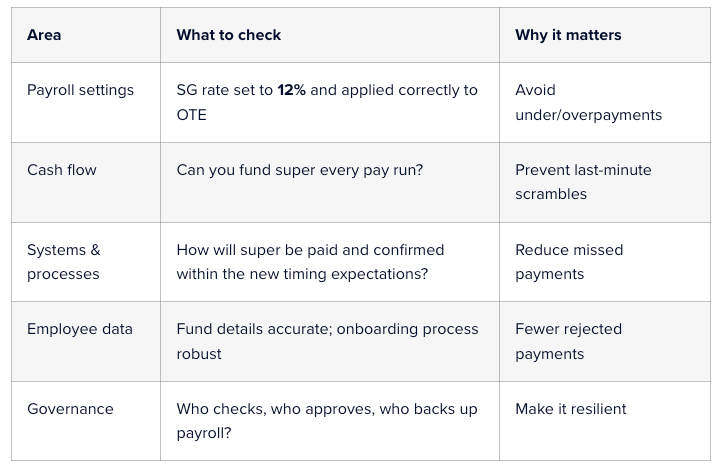
Task: Select the "Reduce missed payments" cell
Action: [x=569, y=262]
